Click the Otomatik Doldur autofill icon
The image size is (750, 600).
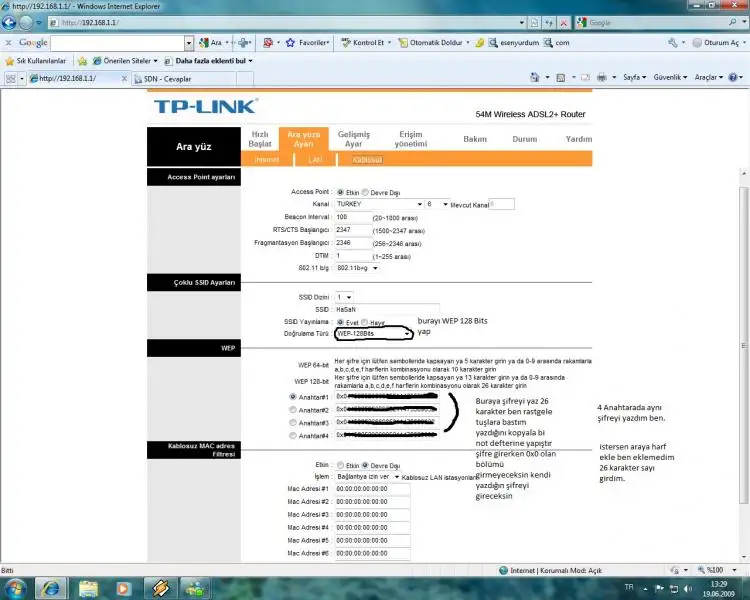click(403, 43)
